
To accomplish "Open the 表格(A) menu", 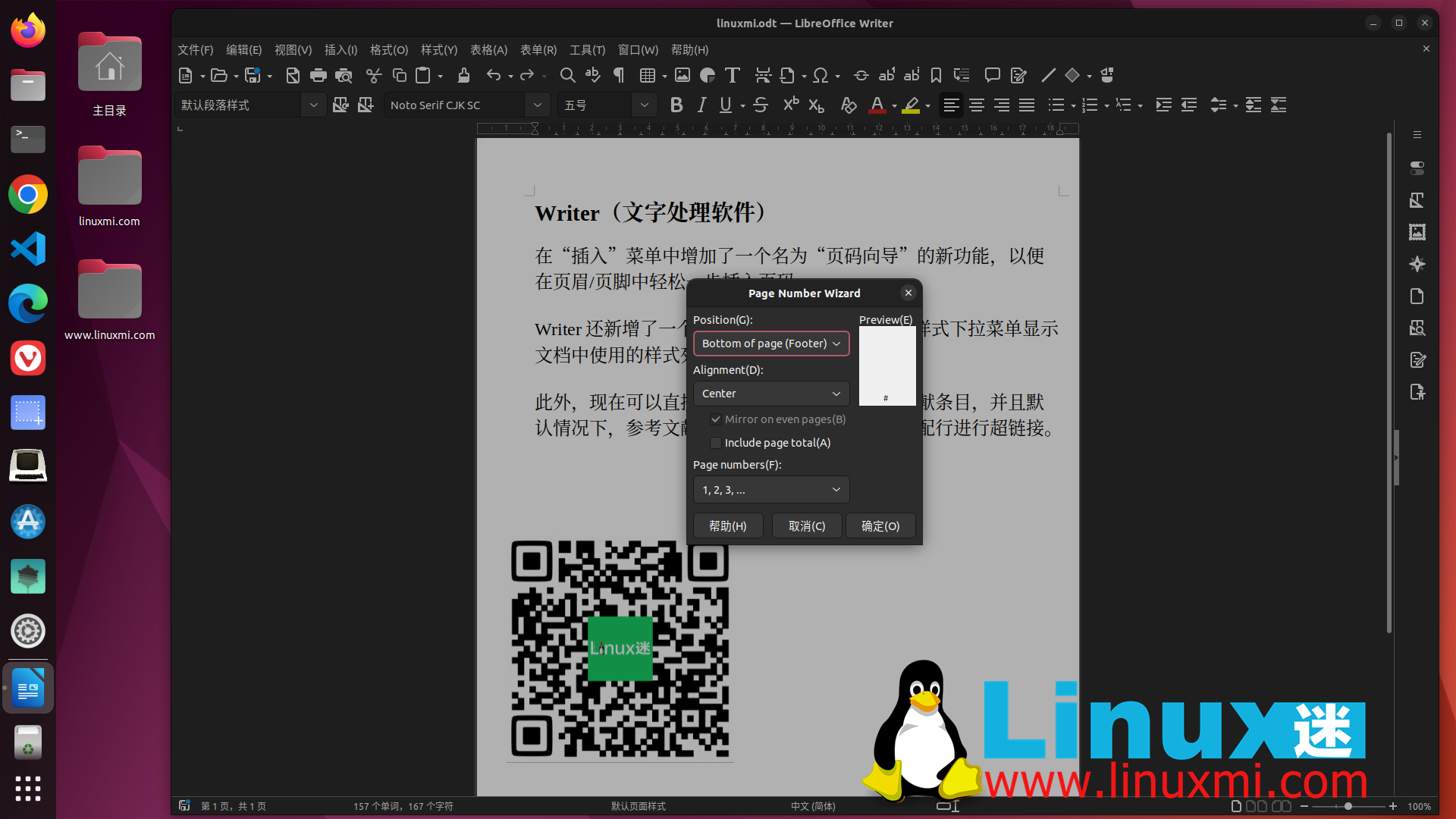I will [488, 49].
